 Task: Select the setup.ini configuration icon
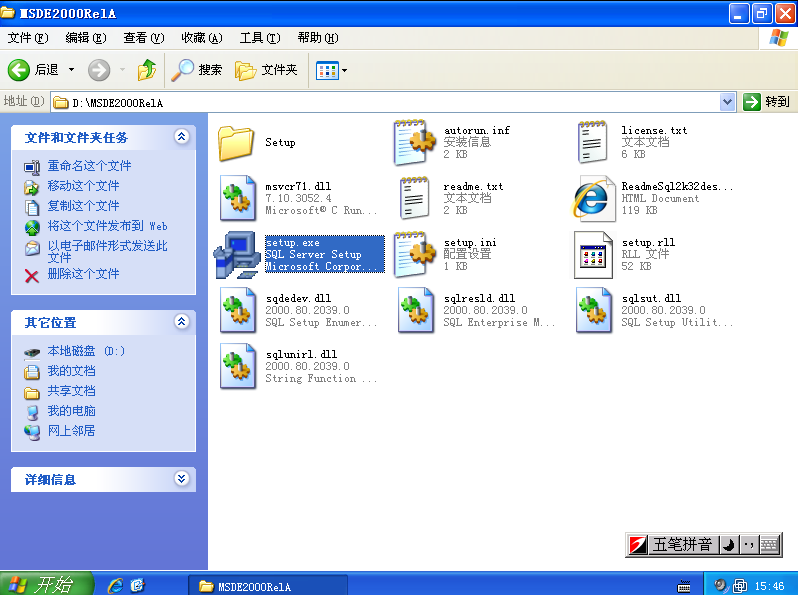pyautogui.click(x=414, y=254)
